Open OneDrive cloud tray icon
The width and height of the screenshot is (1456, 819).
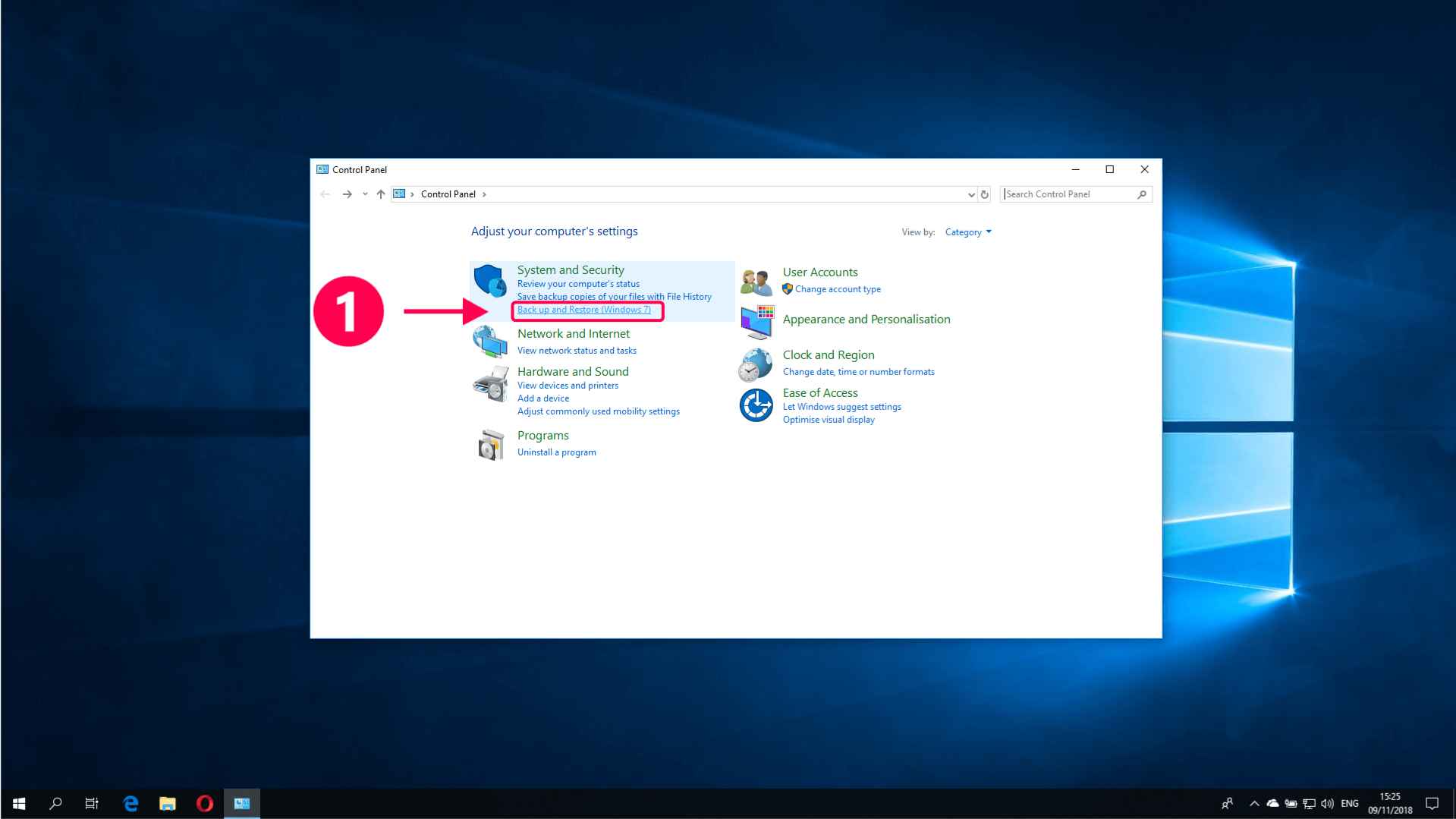pyautogui.click(x=1272, y=803)
